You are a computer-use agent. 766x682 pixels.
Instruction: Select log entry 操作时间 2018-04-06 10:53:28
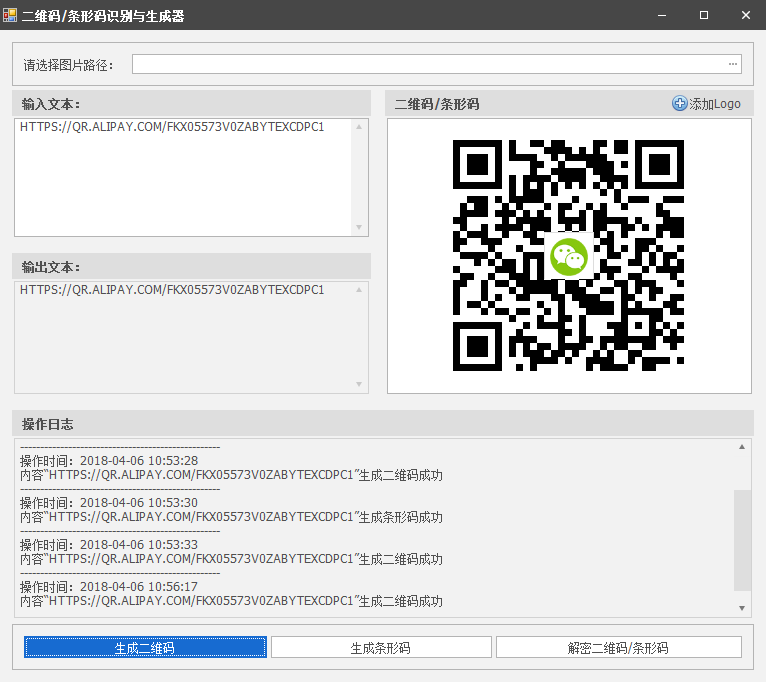[109, 461]
